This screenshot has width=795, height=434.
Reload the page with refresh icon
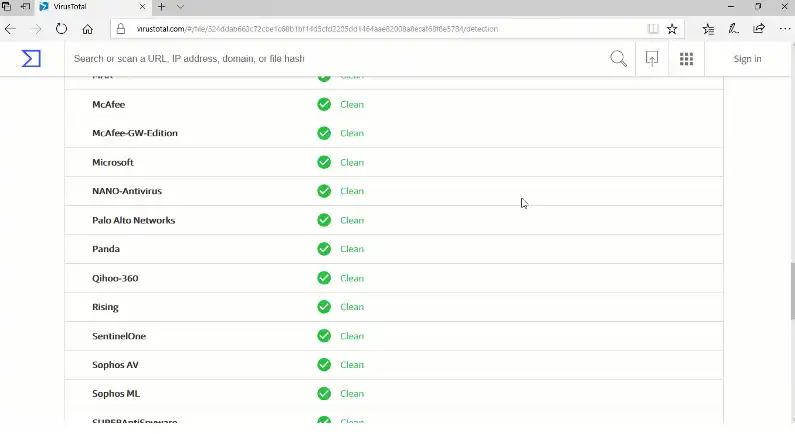(x=61, y=29)
